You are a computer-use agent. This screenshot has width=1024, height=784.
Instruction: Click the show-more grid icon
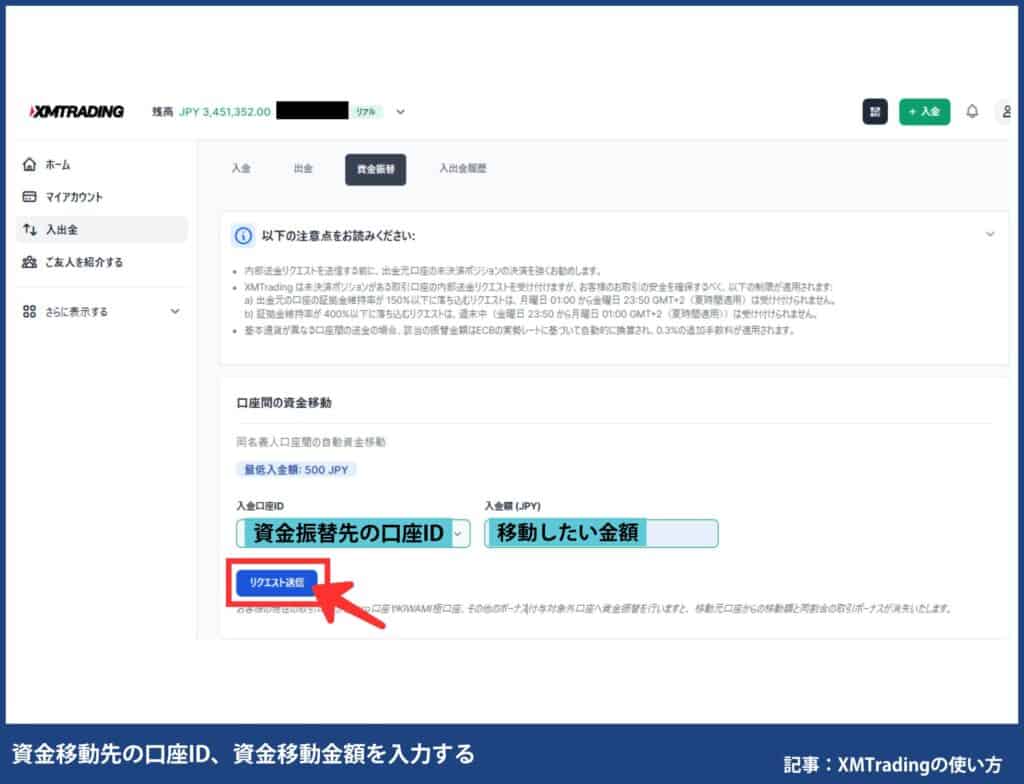coord(29,312)
